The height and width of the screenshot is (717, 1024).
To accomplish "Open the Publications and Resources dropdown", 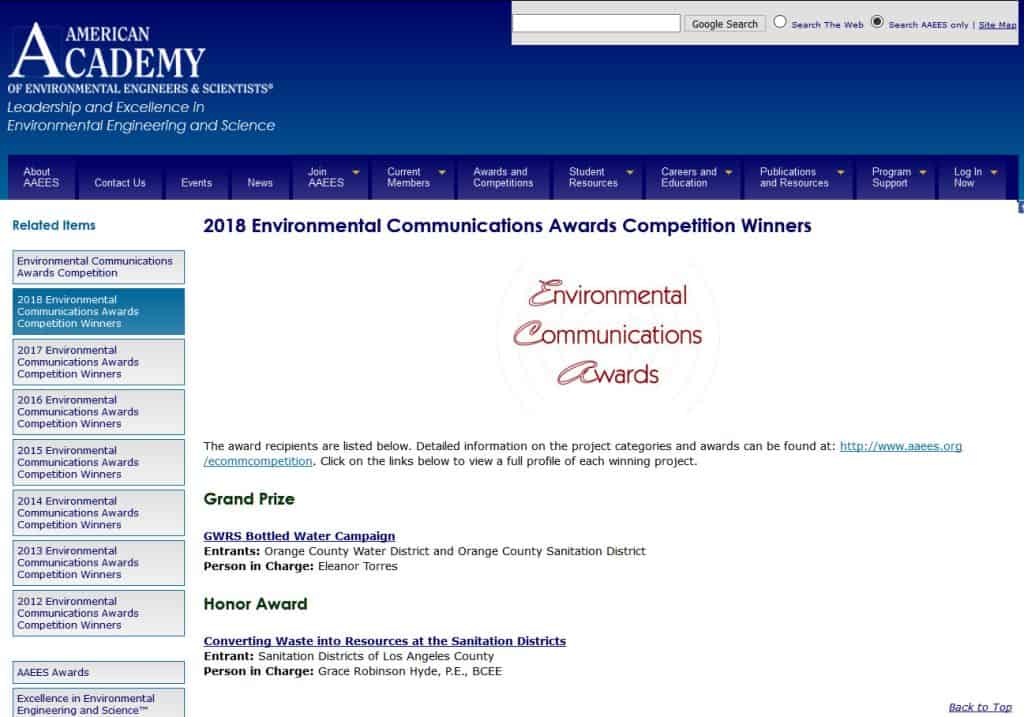I will tap(840, 172).
